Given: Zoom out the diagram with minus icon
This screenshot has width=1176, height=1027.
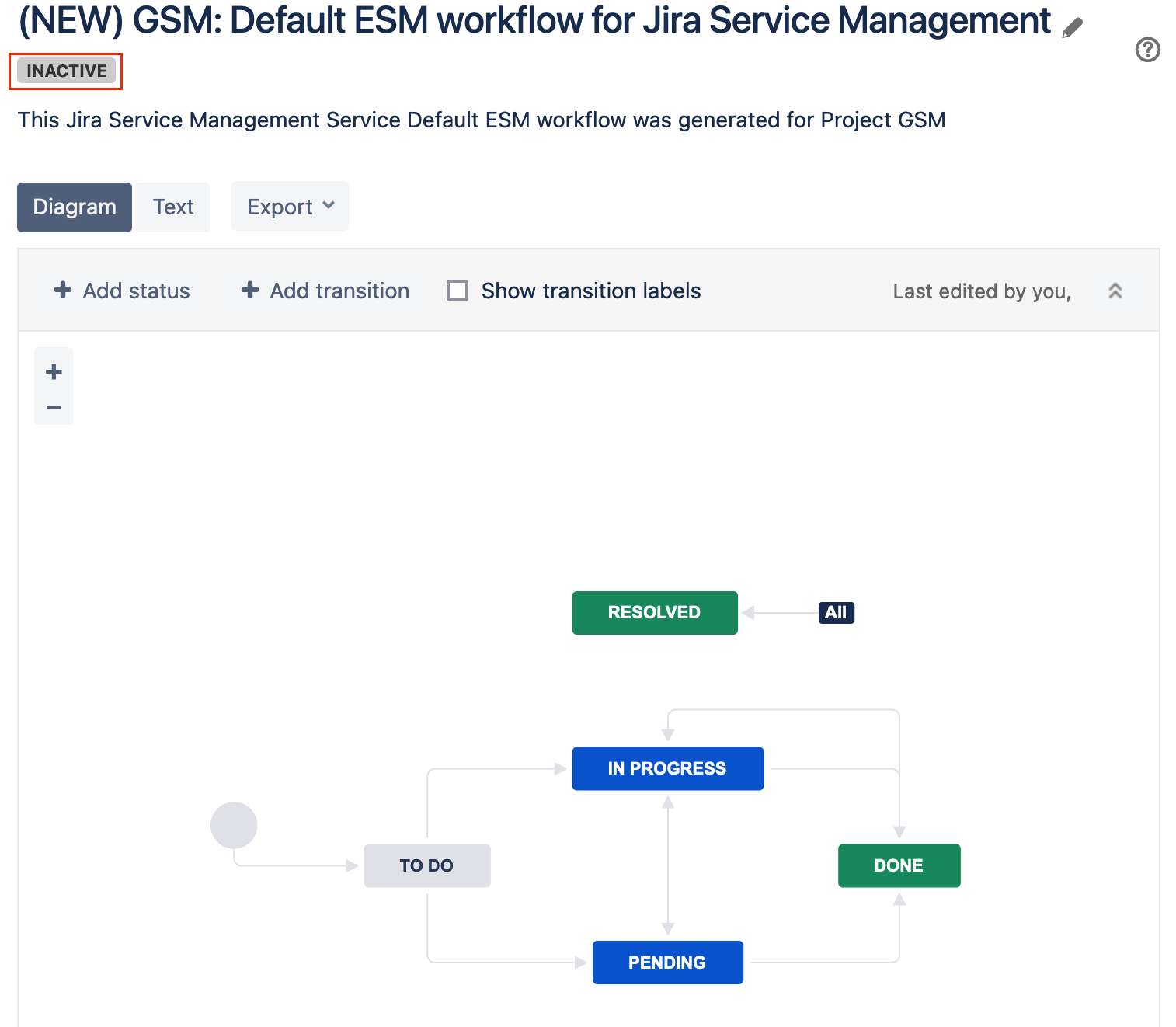Looking at the screenshot, I should 54,407.
